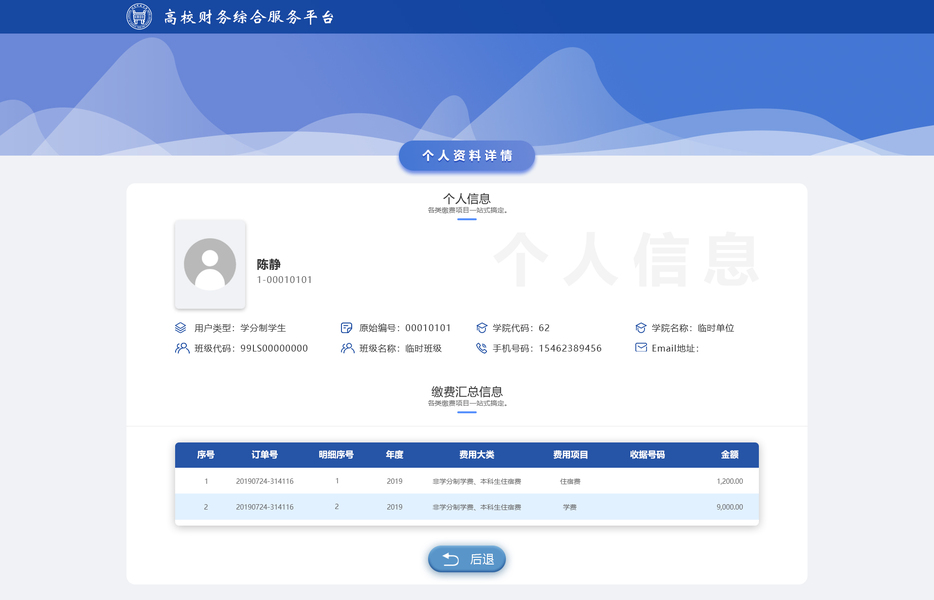The image size is (934, 600).
Task: Click the envelope icon beside Email地址
Action: (641, 347)
